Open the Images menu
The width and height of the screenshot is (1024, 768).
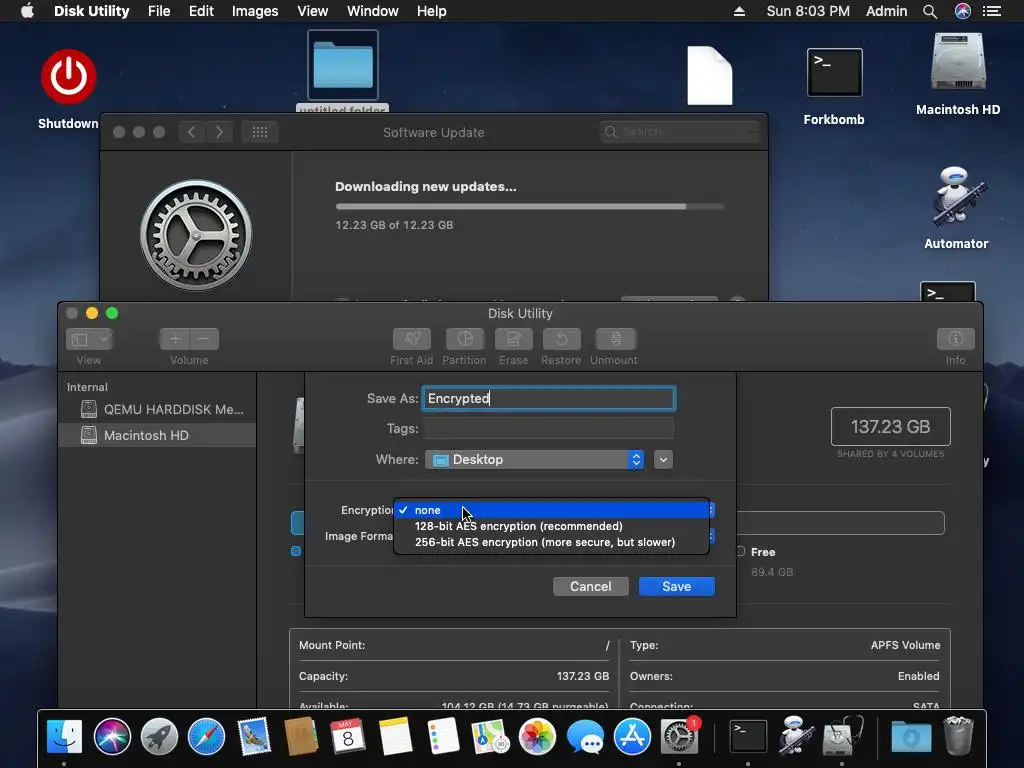(x=255, y=11)
